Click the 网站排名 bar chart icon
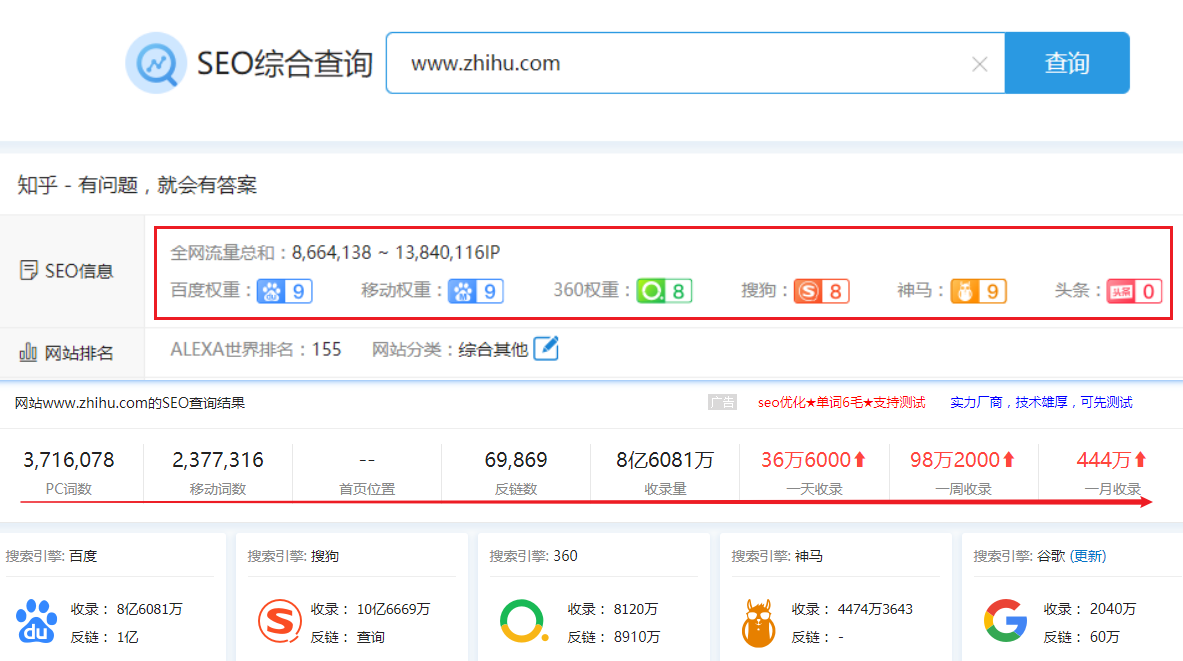The image size is (1183, 661). click(x=28, y=352)
